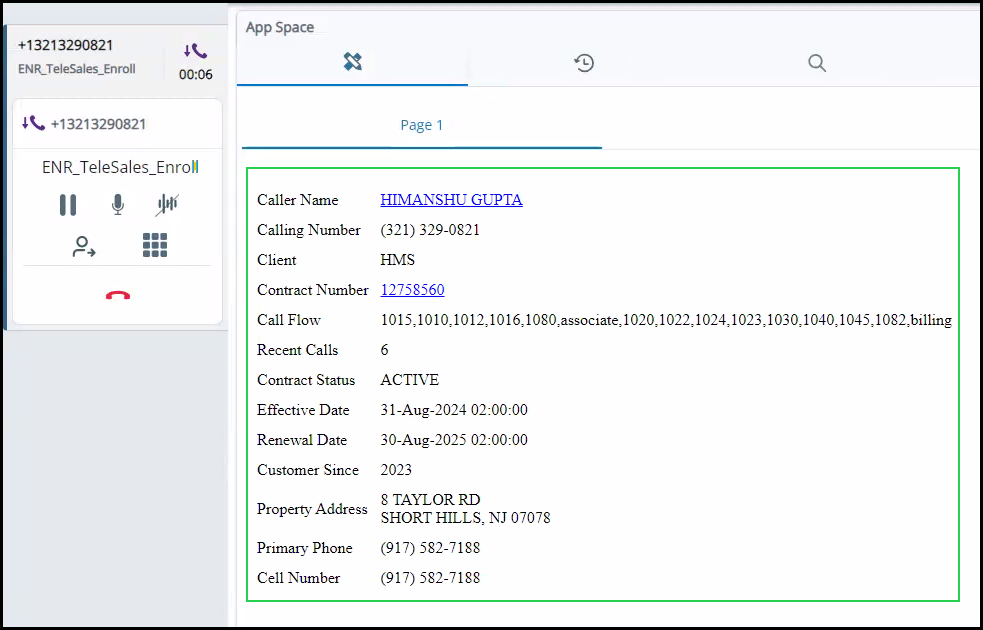
Task: Select the Page 1 tab
Action: coord(422,125)
